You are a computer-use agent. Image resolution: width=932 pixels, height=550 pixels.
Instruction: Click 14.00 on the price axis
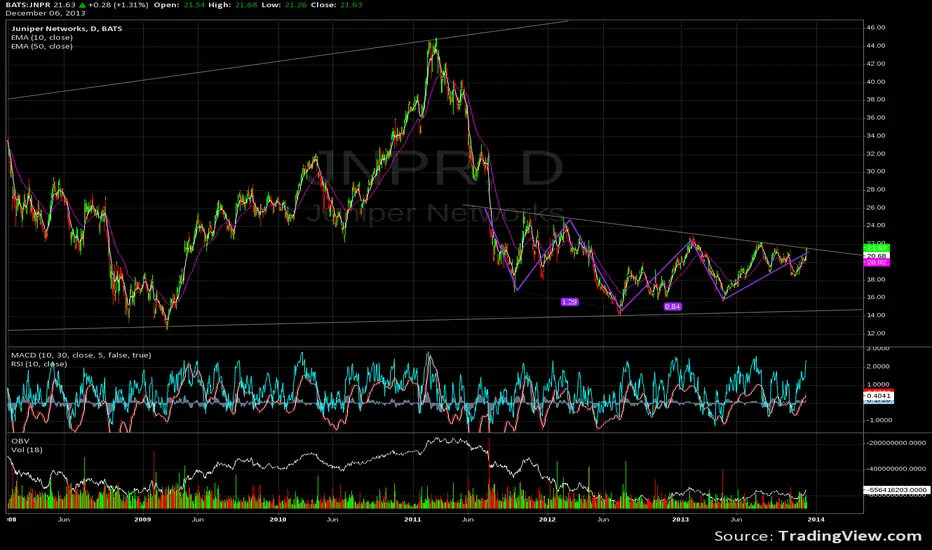point(876,315)
